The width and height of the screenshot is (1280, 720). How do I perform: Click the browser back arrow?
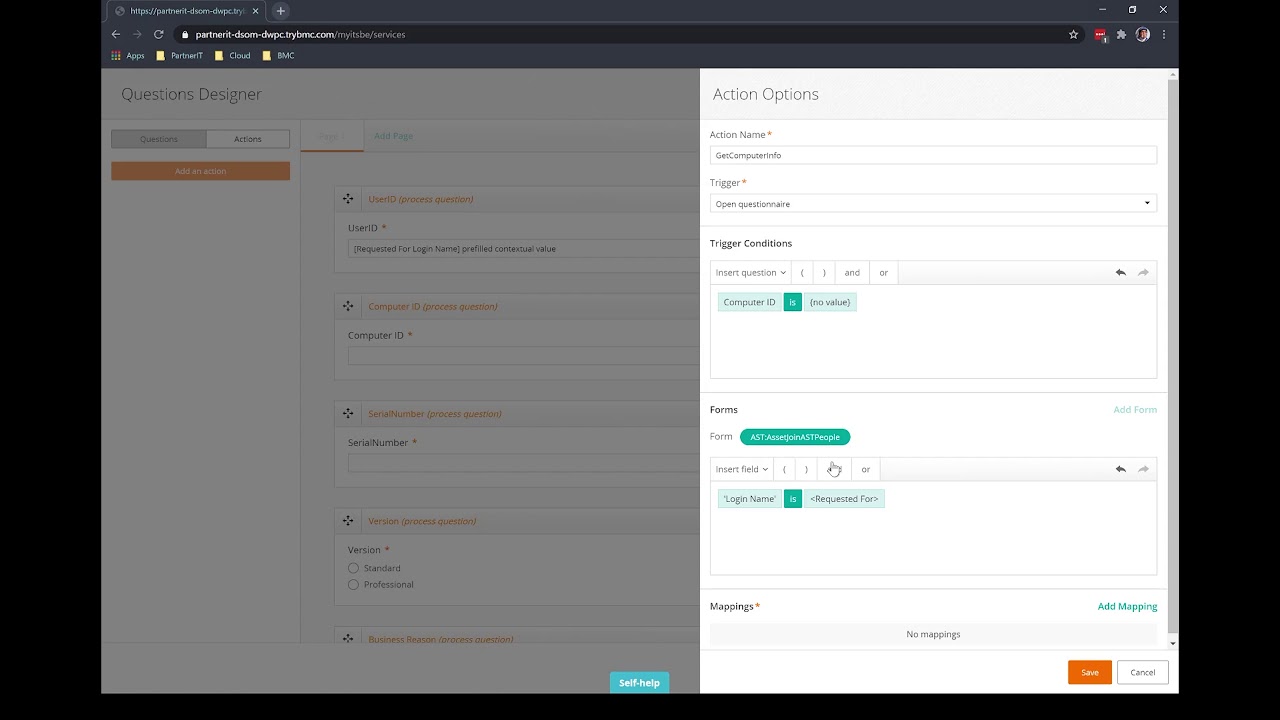116,34
